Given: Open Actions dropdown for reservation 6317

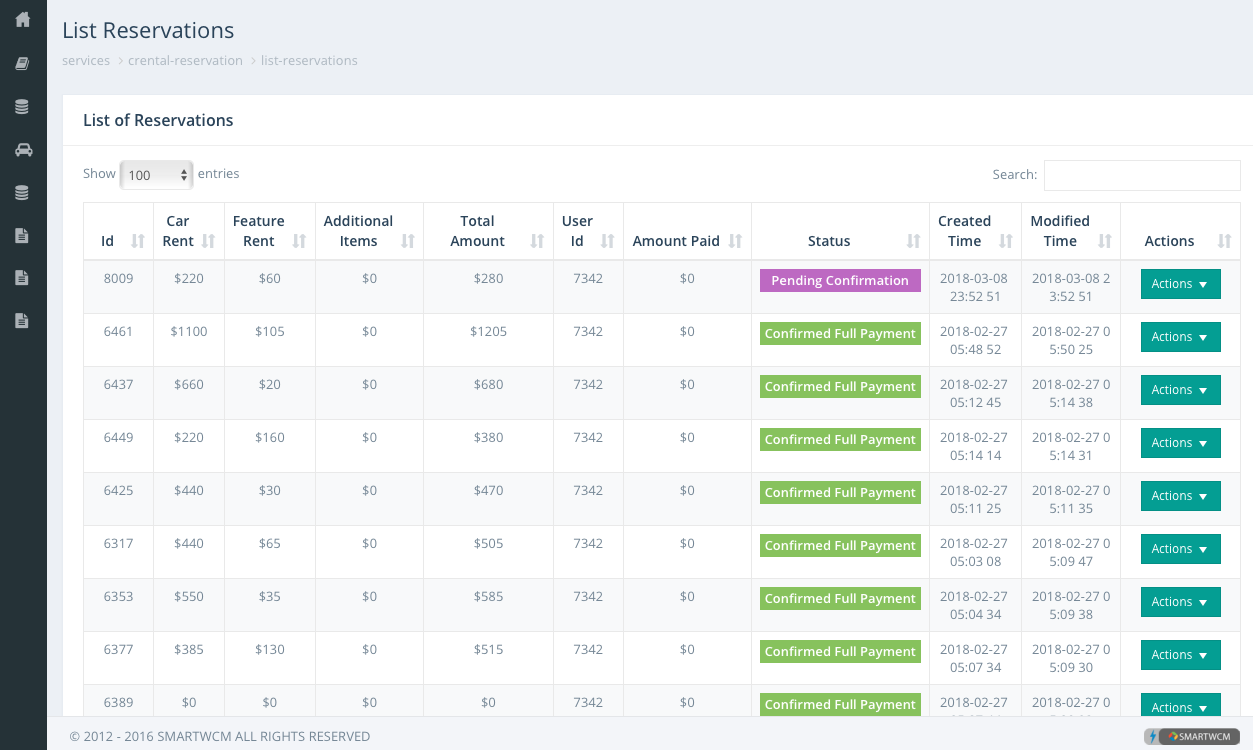Looking at the screenshot, I should (1180, 549).
